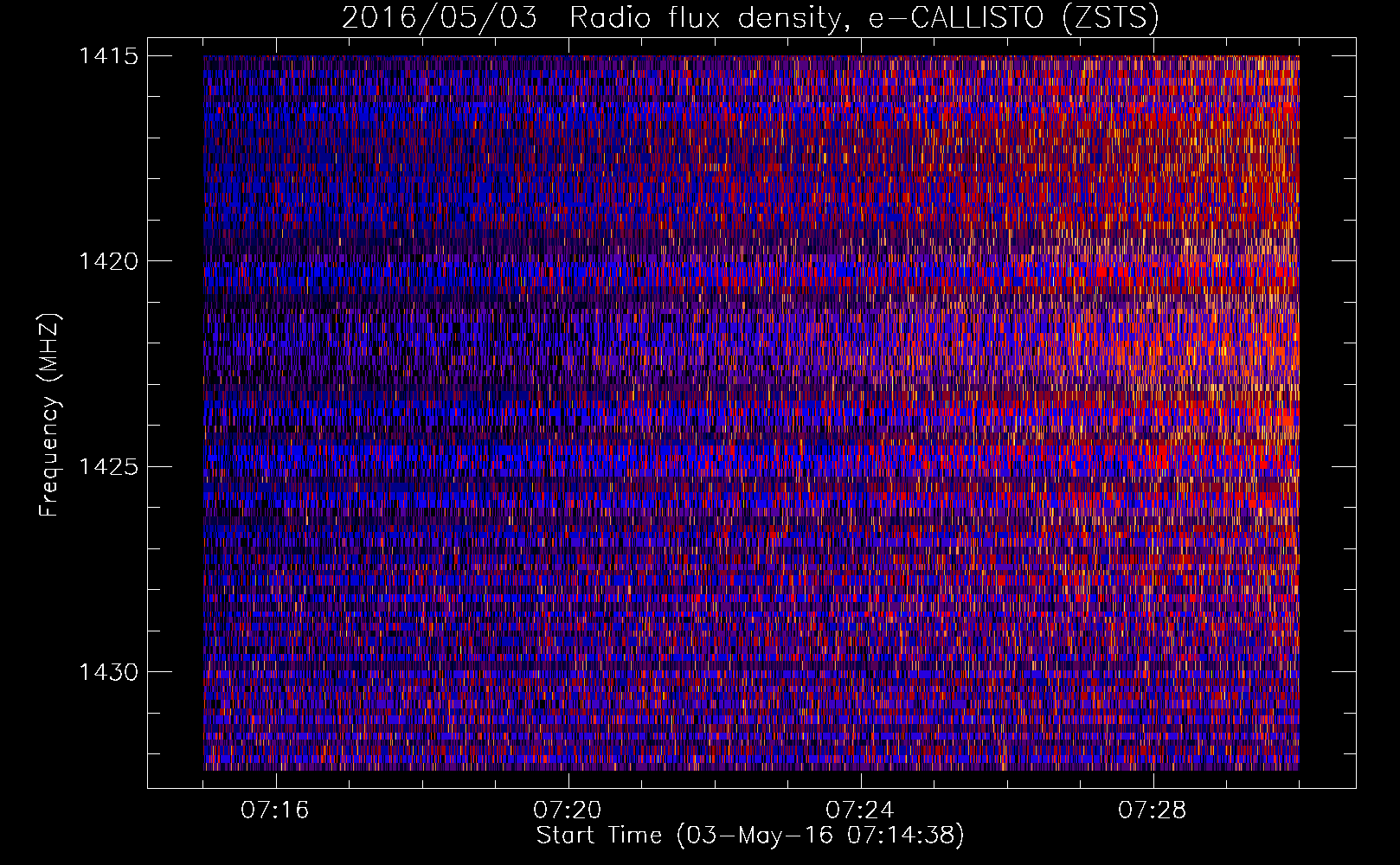Click the 'Start Time (03-May-16 07:14:38)' label
The image size is (1400, 865).
(750, 836)
